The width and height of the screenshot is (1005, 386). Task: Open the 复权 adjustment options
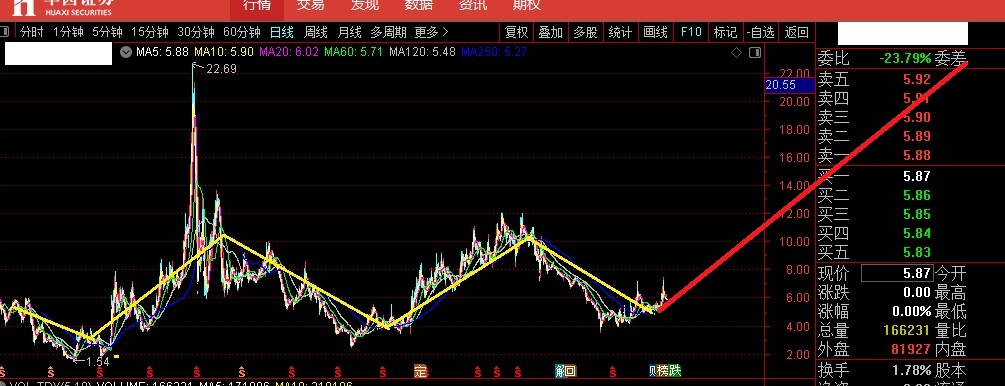point(517,32)
